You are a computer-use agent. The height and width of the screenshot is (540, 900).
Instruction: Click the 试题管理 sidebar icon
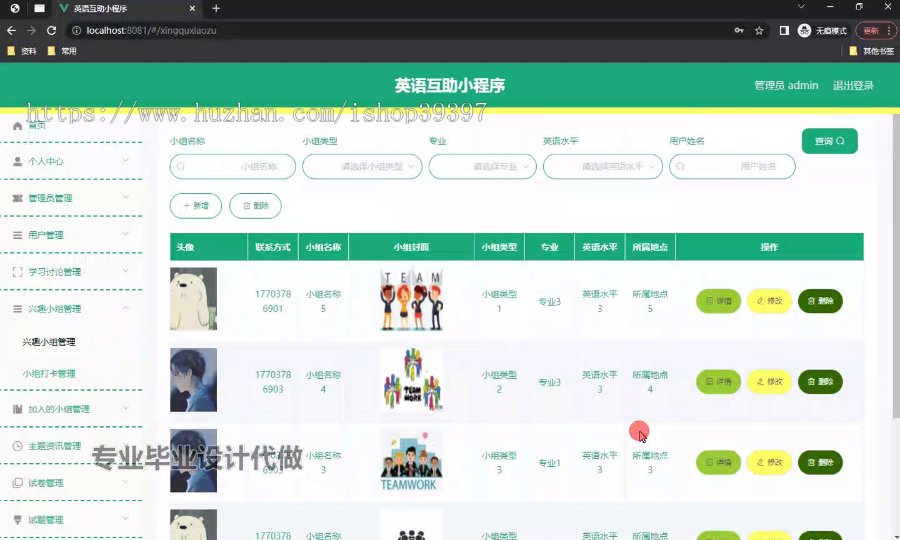(x=17, y=520)
